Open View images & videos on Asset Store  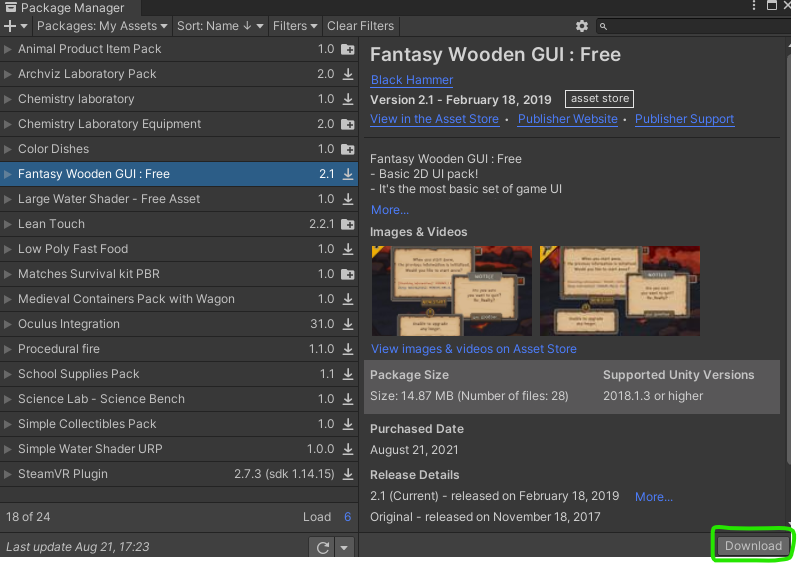coord(474,349)
